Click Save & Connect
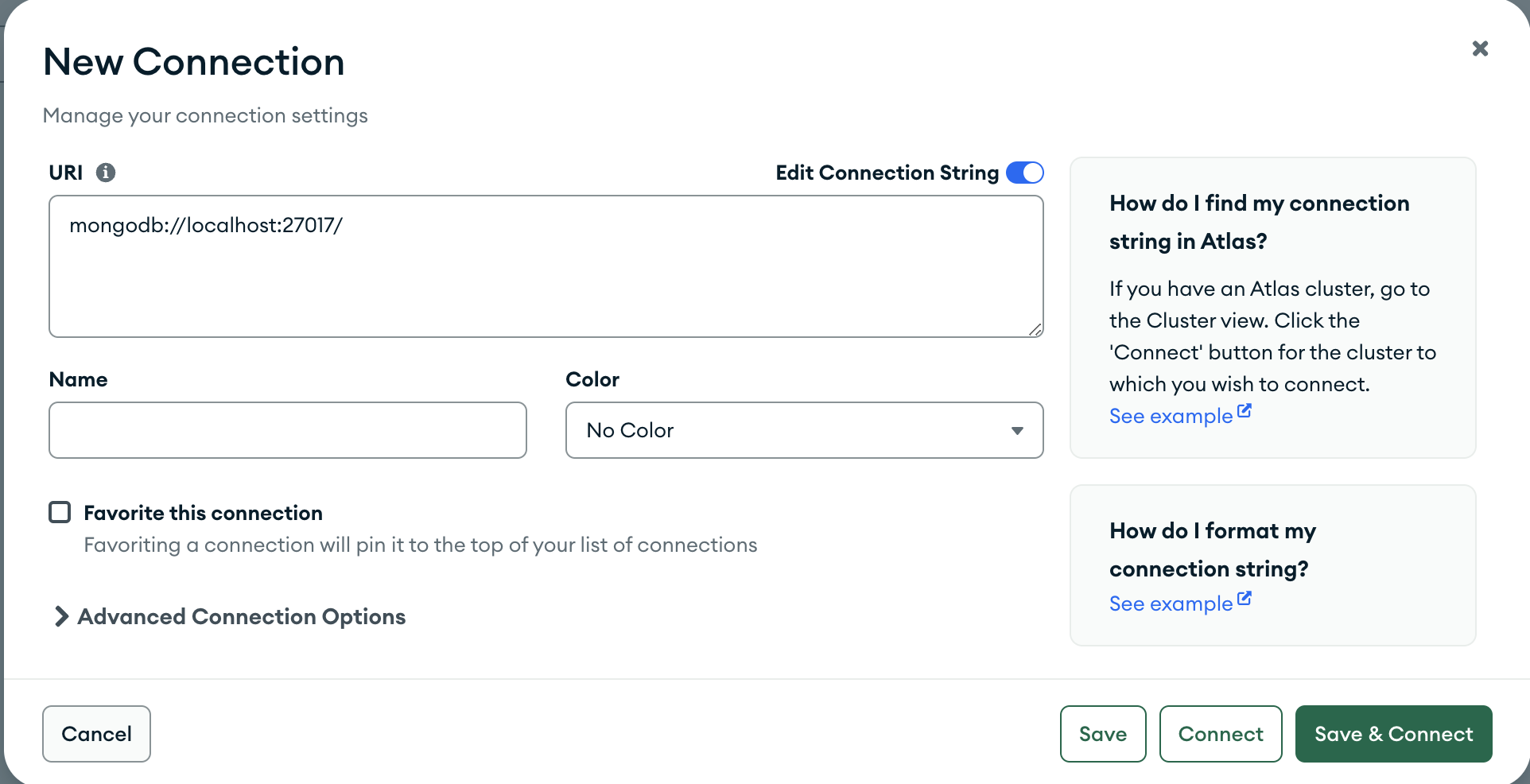The width and height of the screenshot is (1530, 784). tap(1392, 733)
